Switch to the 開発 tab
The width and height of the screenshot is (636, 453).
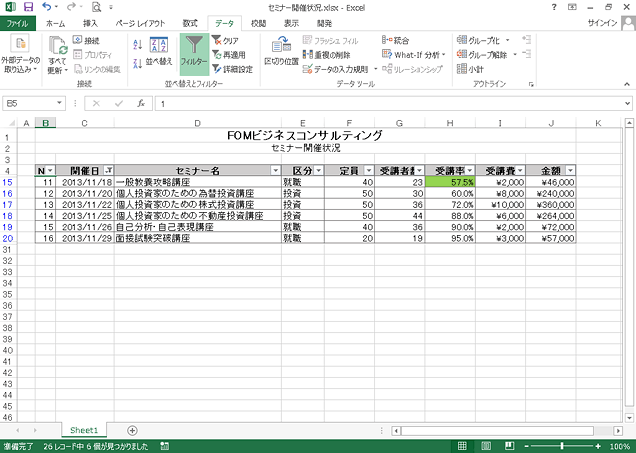point(324,24)
